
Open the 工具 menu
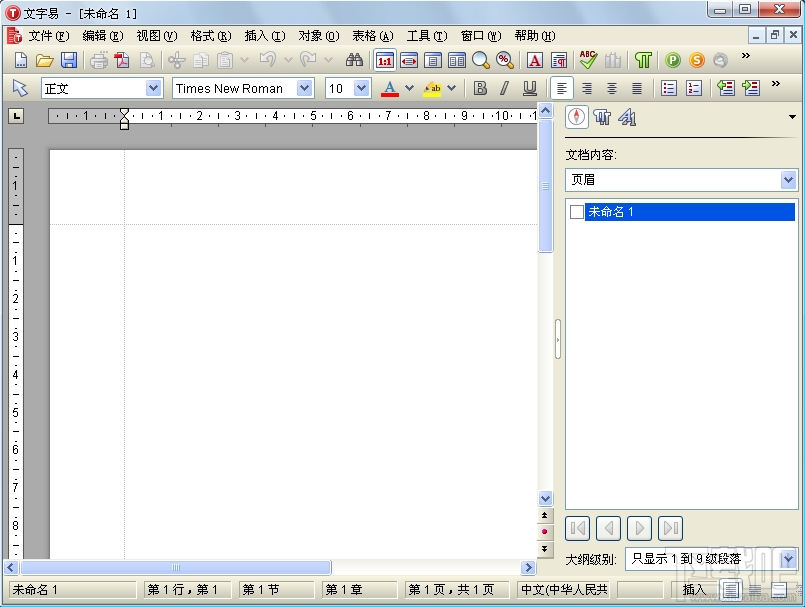click(426, 35)
